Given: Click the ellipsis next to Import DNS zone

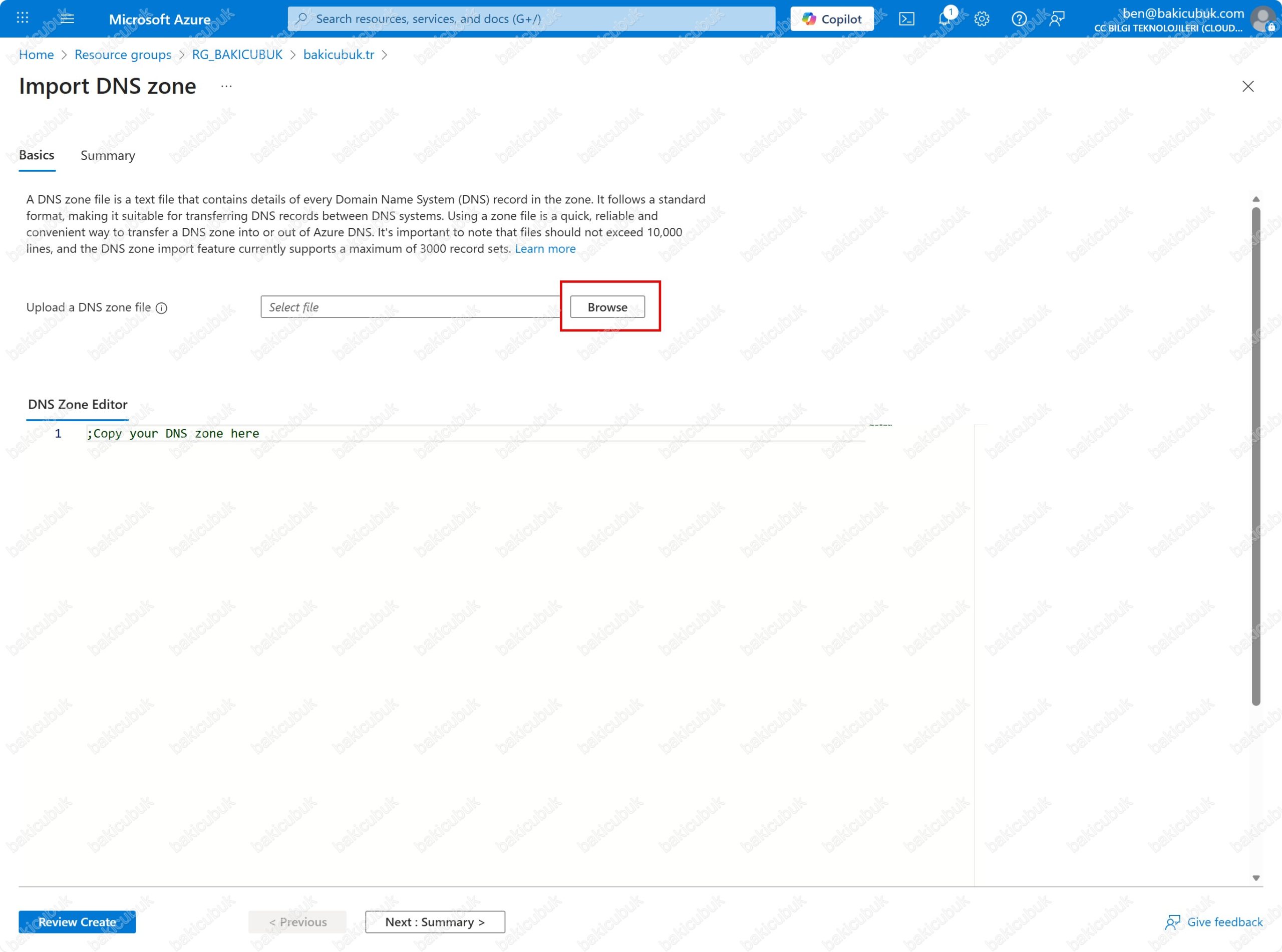Looking at the screenshot, I should pos(226,87).
